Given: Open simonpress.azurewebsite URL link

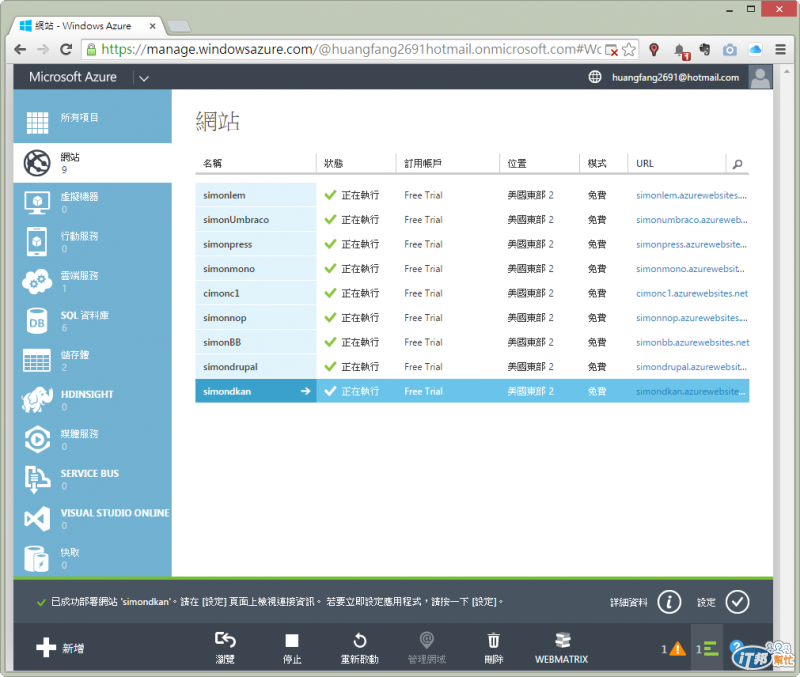Looking at the screenshot, I should click(691, 244).
